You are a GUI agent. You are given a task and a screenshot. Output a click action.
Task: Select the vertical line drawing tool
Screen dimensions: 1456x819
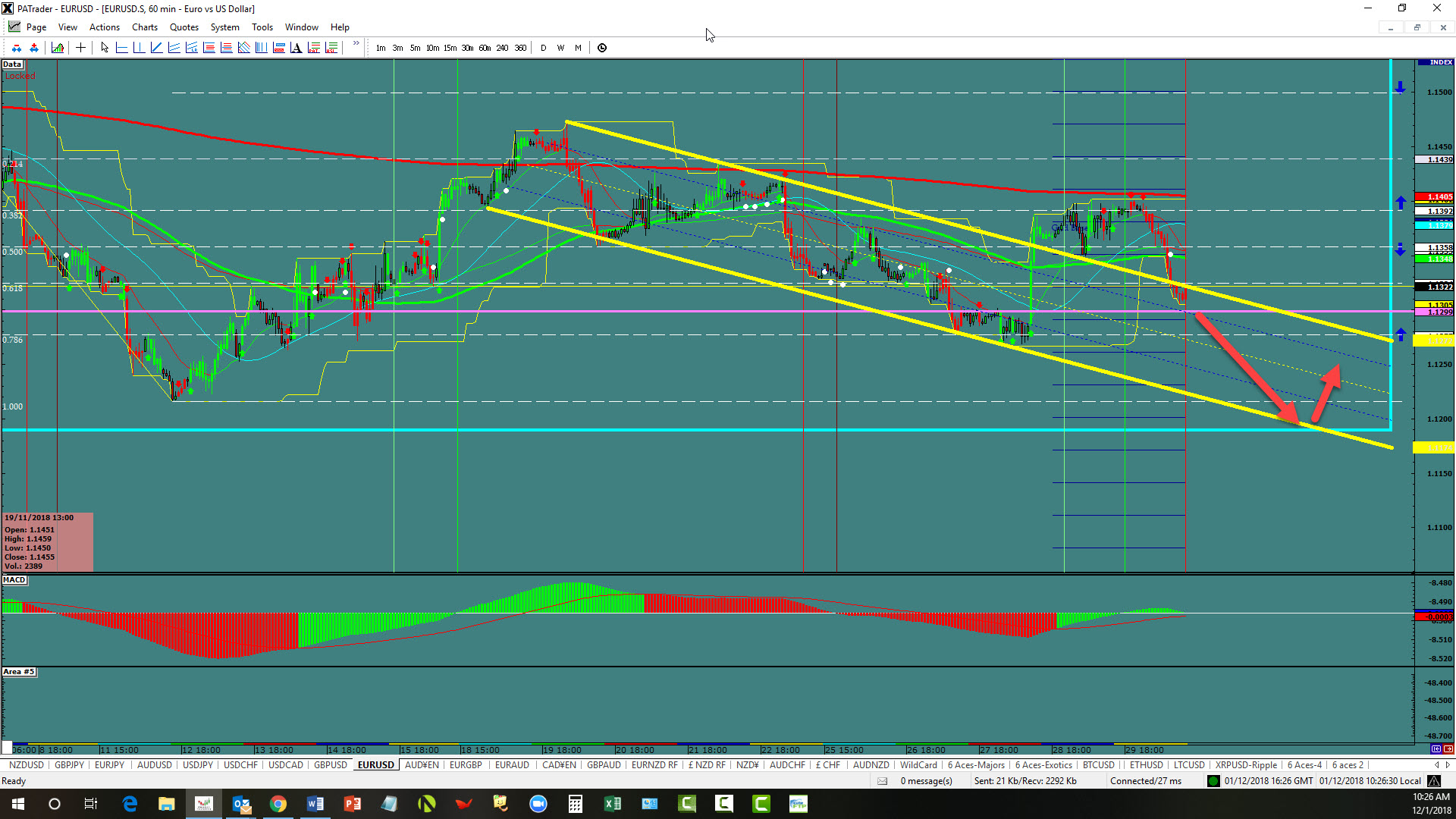tap(139, 48)
